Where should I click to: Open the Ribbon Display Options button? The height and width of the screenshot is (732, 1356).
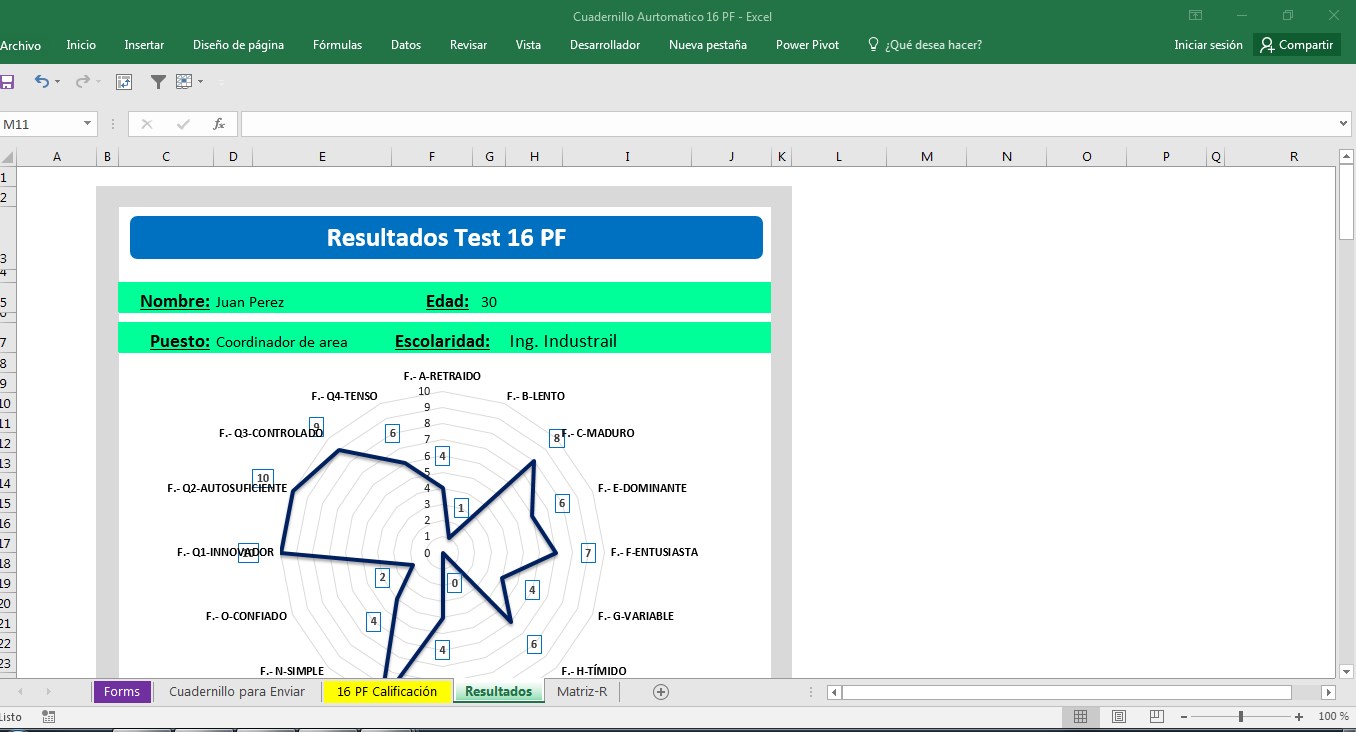[1195, 16]
